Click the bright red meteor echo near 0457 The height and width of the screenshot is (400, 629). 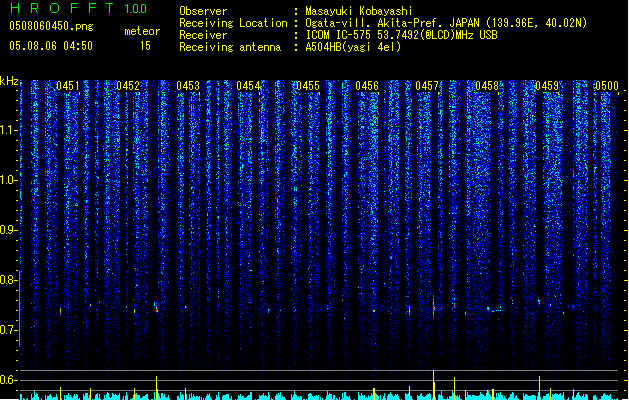pos(434,308)
